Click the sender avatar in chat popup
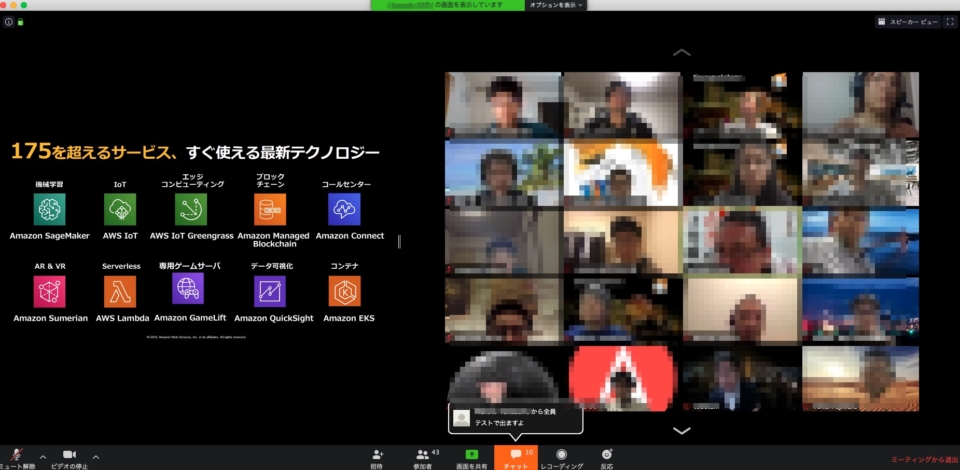960x470 pixels. 462,418
